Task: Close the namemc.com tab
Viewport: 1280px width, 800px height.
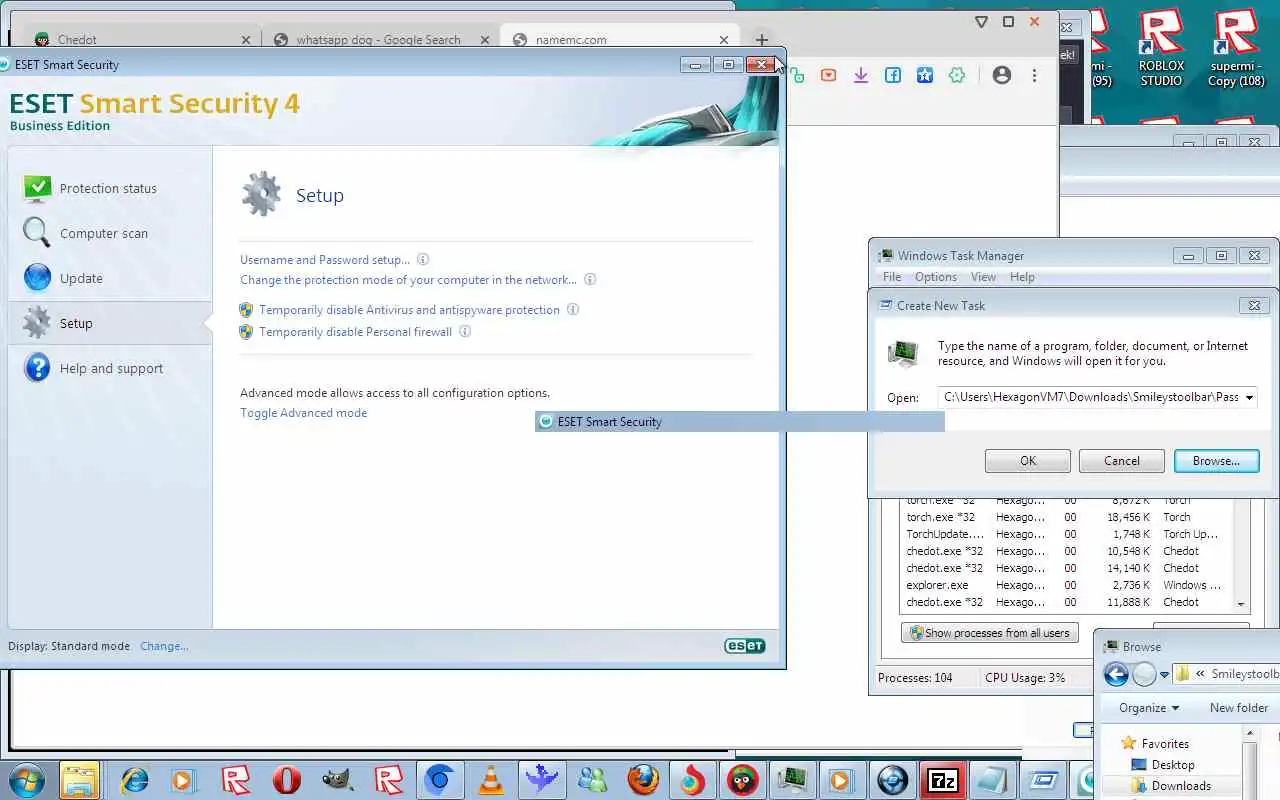Action: (x=724, y=40)
